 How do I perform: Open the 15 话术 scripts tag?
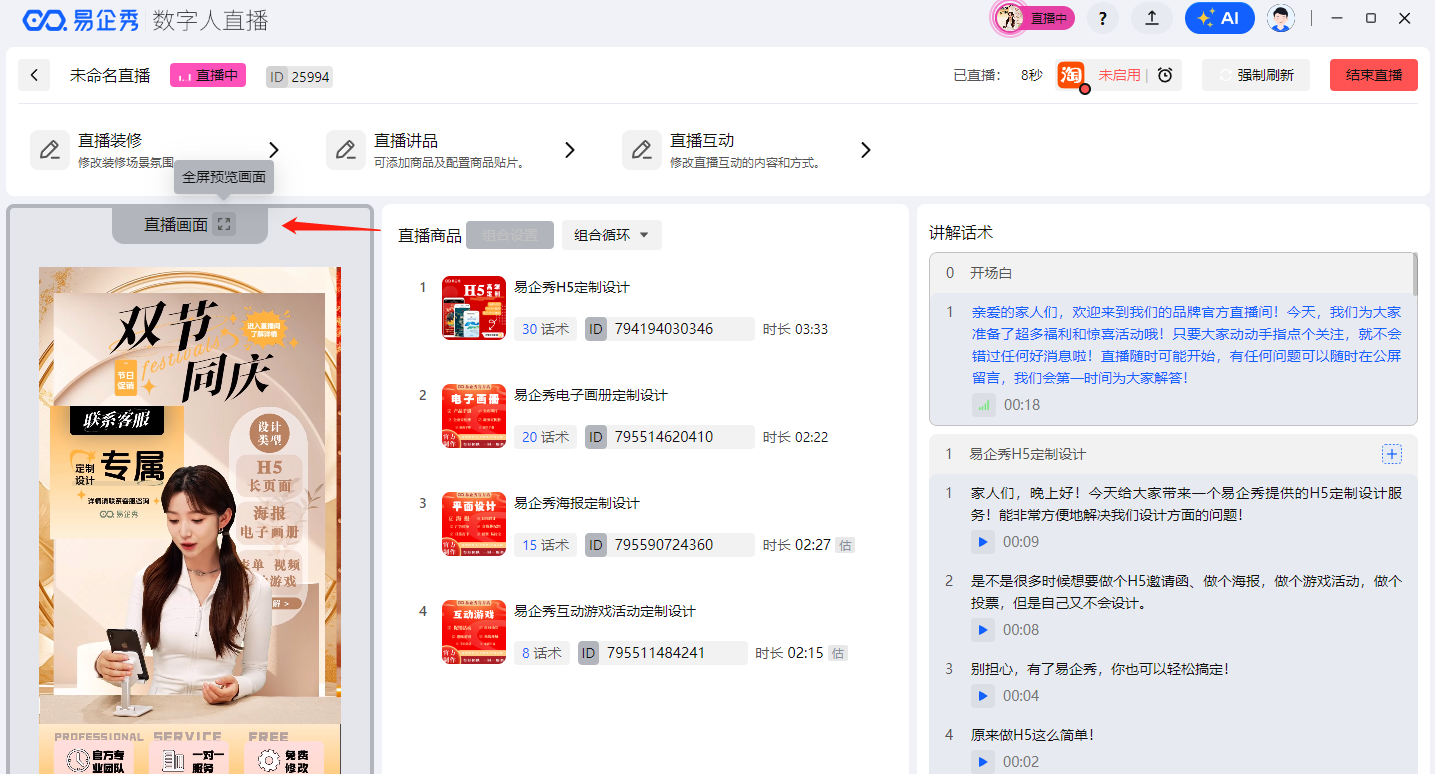545,545
